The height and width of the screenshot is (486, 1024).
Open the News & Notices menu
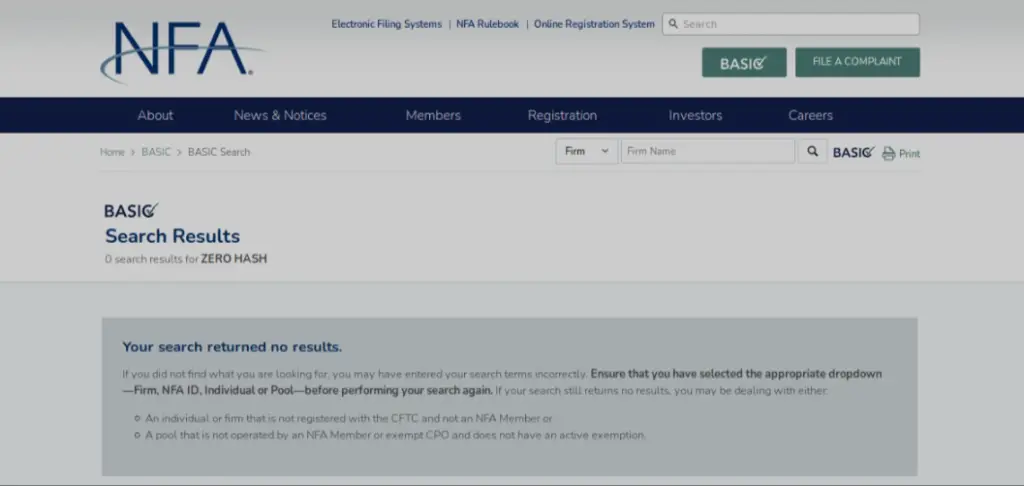click(x=280, y=116)
